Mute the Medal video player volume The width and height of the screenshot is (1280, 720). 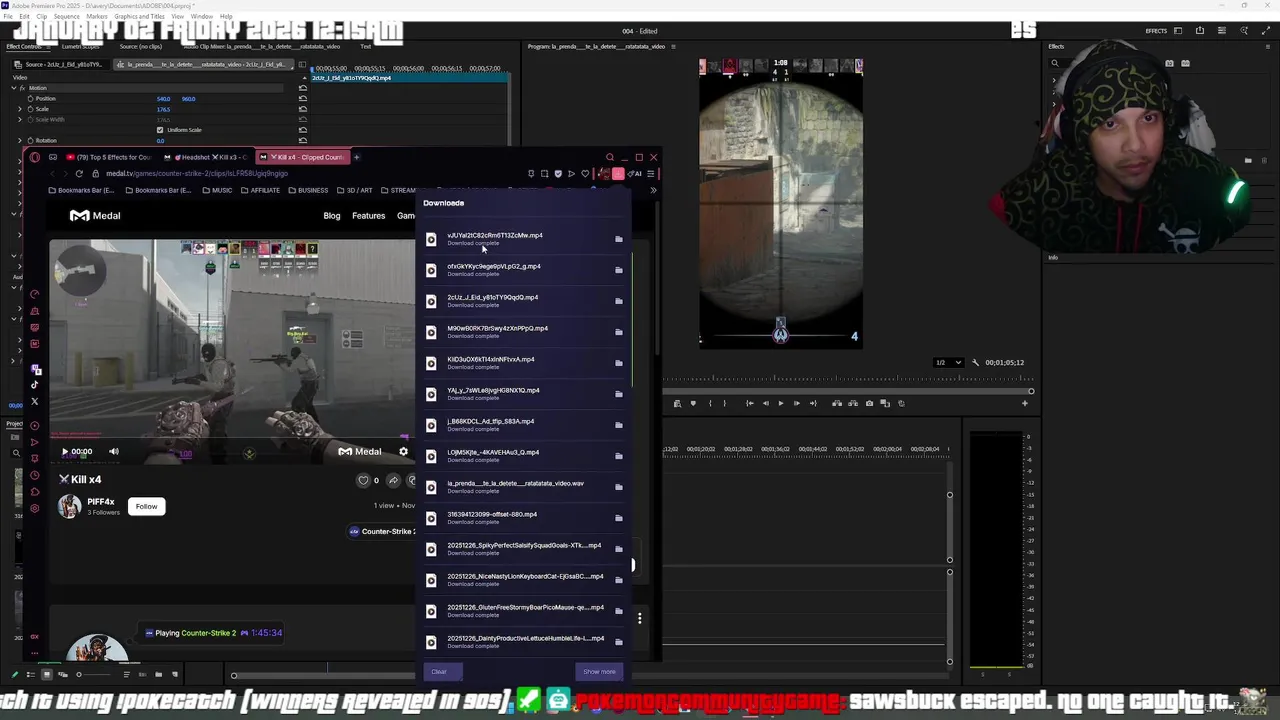coord(113,451)
